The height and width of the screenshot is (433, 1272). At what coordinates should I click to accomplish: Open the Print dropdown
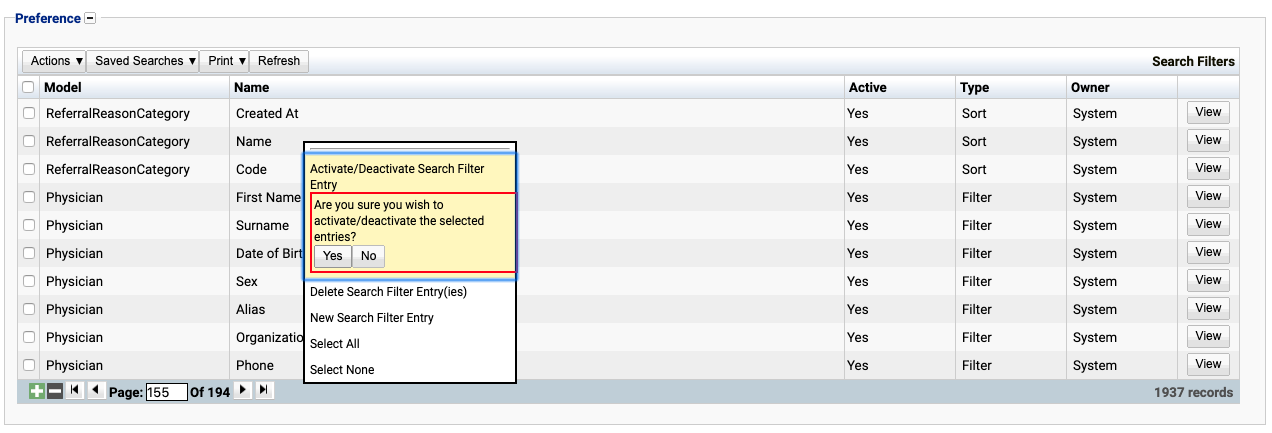225,61
